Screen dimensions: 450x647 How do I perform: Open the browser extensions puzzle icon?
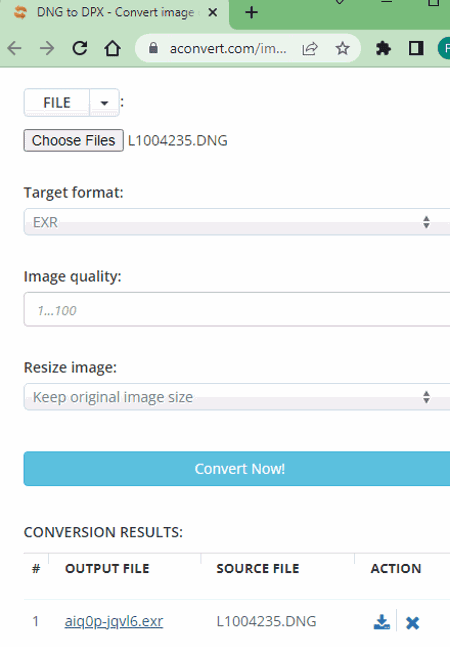tap(383, 49)
